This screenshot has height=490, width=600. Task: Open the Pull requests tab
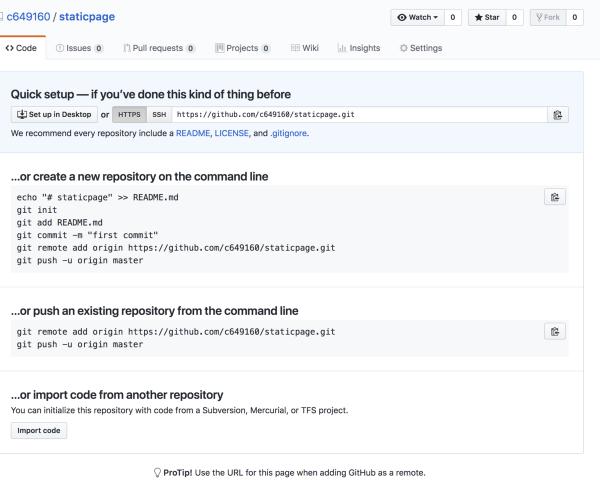tap(159, 48)
